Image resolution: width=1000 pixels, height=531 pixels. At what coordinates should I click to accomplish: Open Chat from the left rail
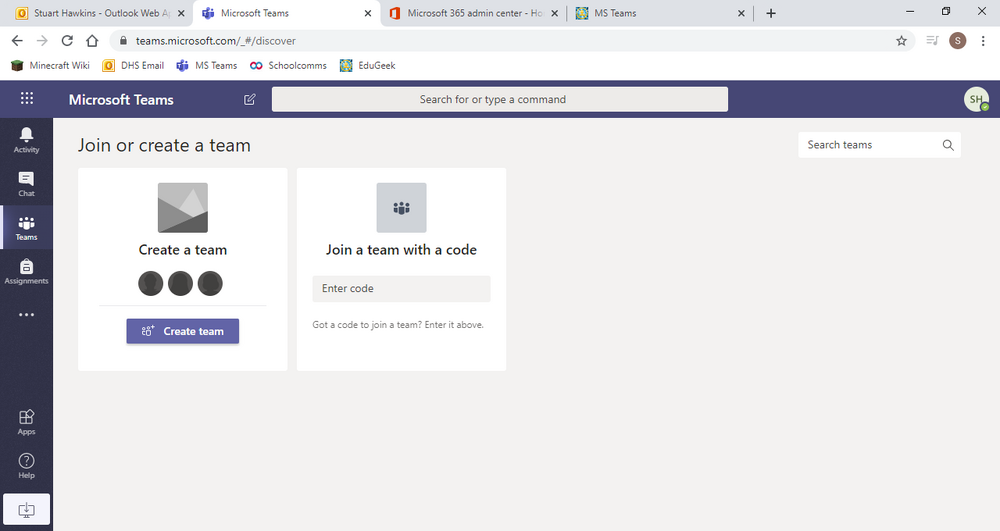(26, 184)
